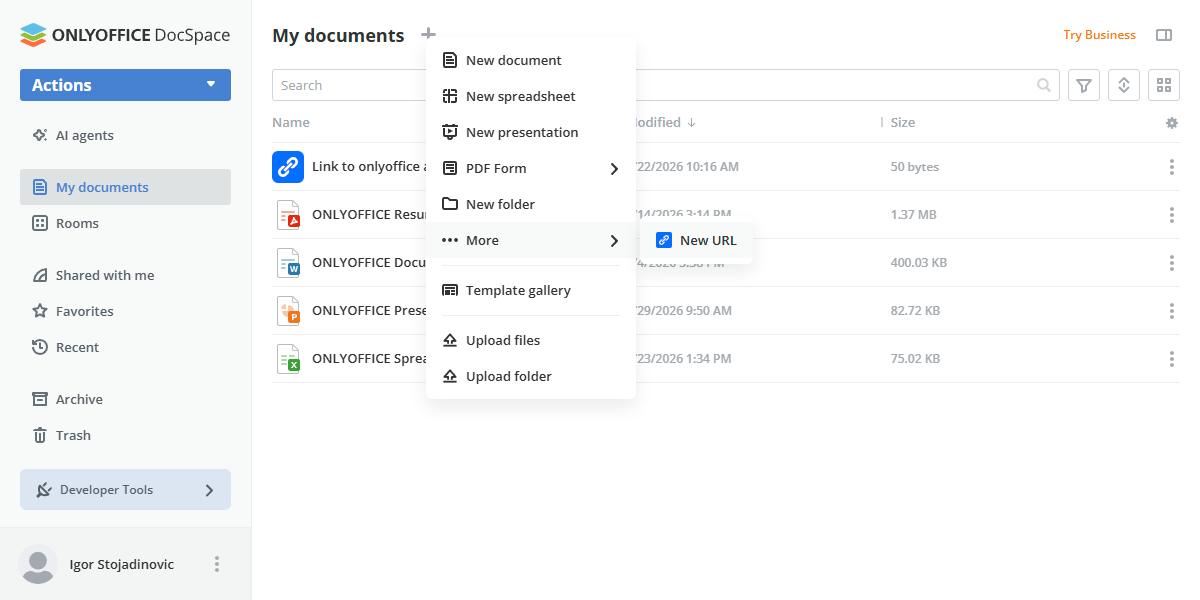The width and height of the screenshot is (1200, 600).
Task: Click the table settings gear icon
Action: (x=1172, y=123)
